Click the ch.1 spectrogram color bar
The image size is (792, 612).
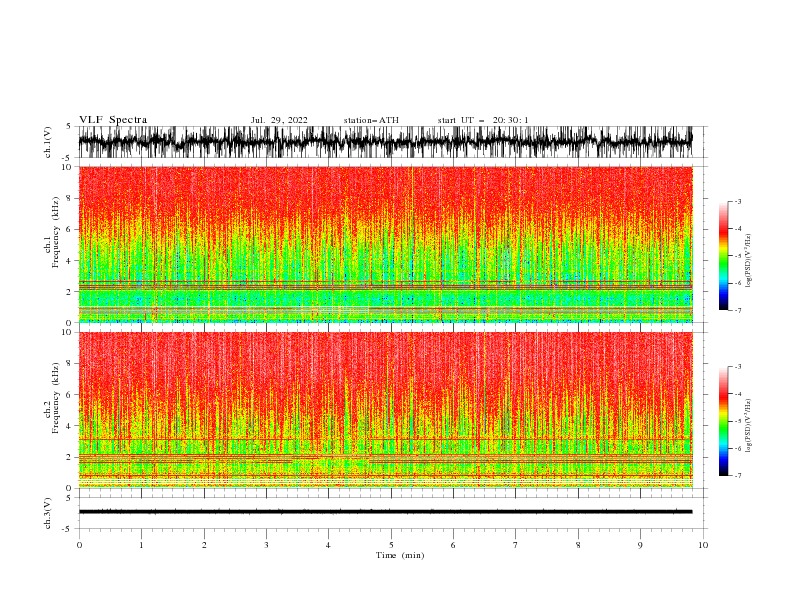pos(723,256)
